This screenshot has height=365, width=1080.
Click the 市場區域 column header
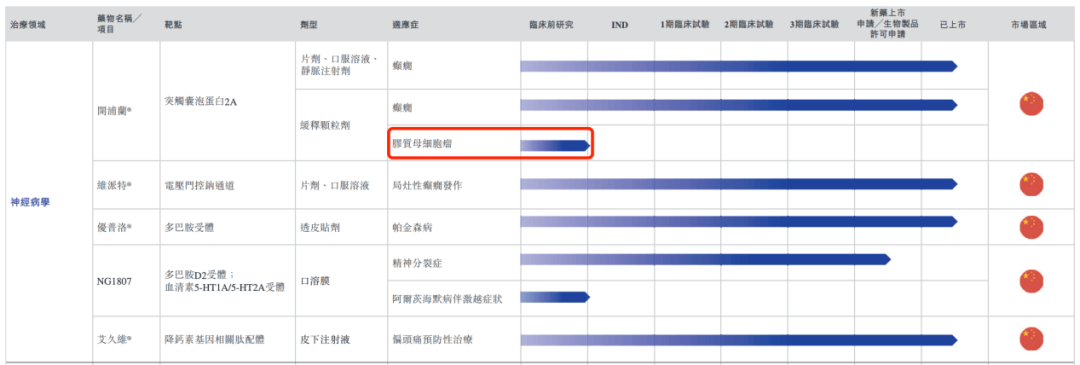pos(1028,25)
